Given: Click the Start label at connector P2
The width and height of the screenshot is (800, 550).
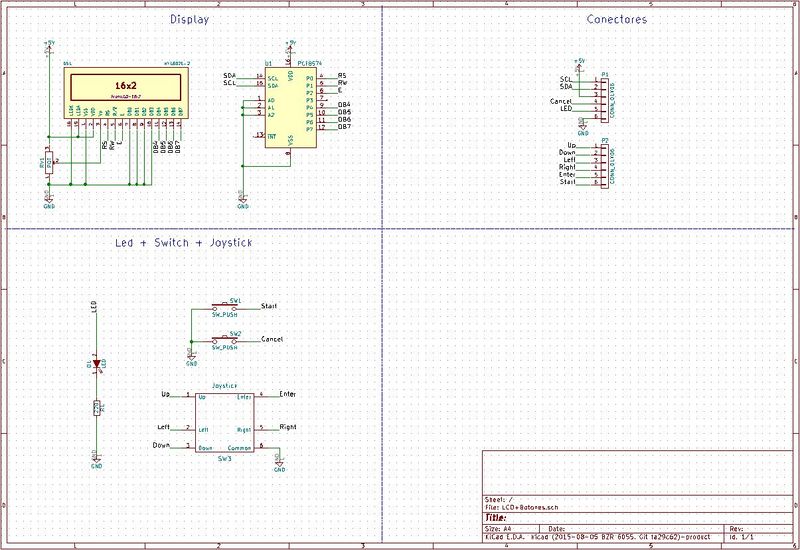Looking at the screenshot, I should click(568, 182).
